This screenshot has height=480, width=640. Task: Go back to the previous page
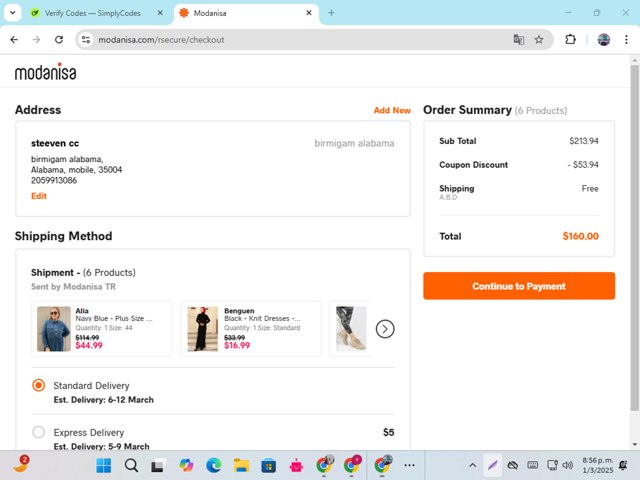(14, 40)
